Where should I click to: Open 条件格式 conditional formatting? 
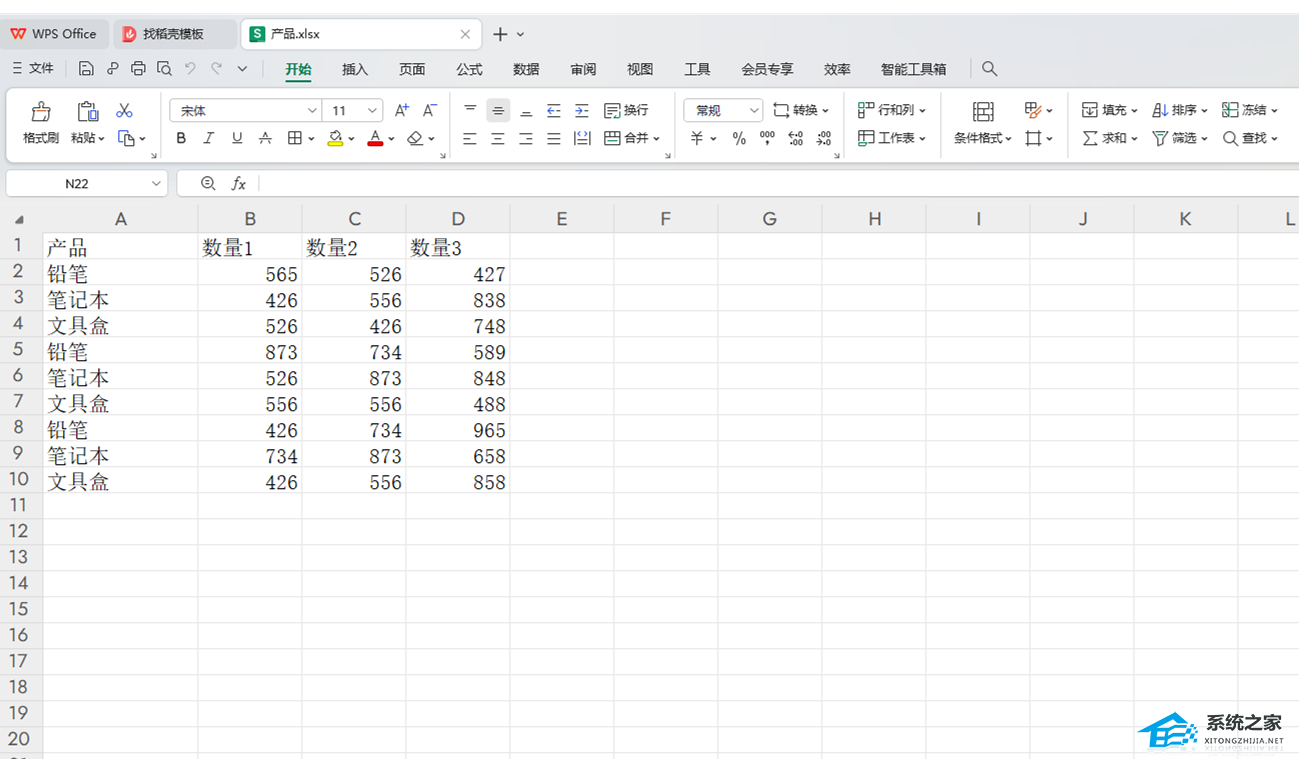pos(983,123)
